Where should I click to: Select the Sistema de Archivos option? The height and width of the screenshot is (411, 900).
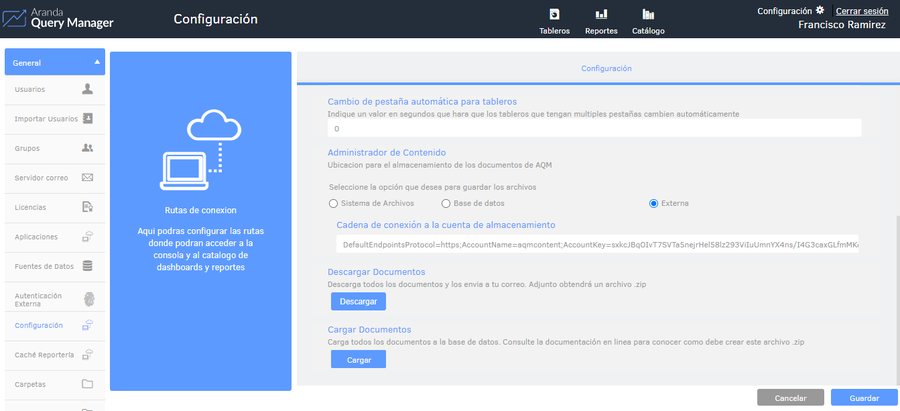334,204
